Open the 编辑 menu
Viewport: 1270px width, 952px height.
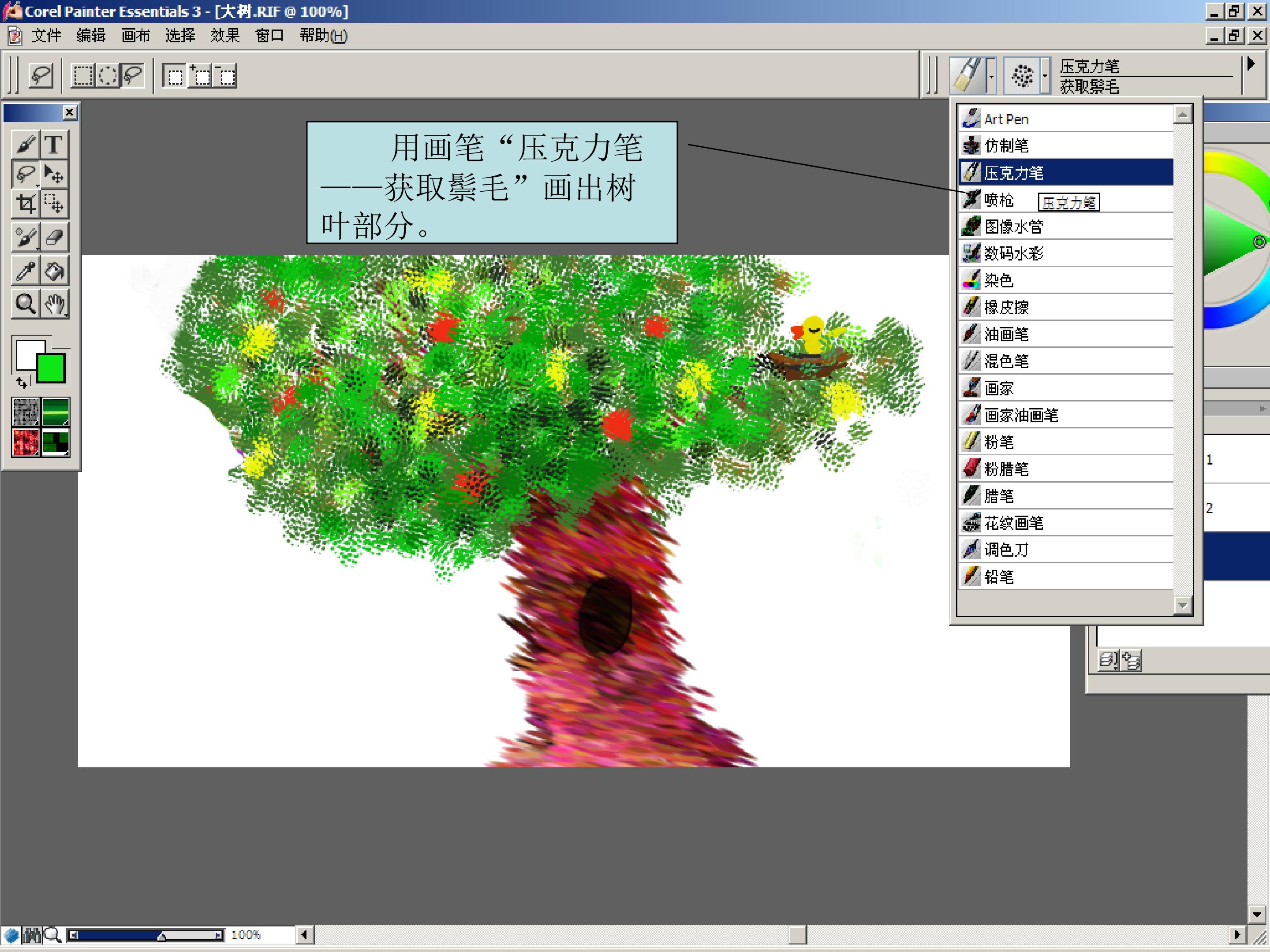coord(91,36)
